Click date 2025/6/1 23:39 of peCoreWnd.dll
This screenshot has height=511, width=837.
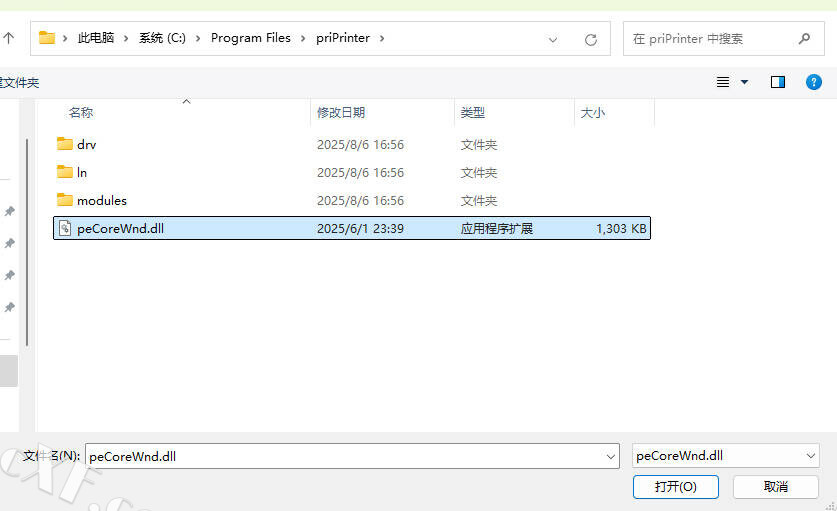tap(360, 229)
